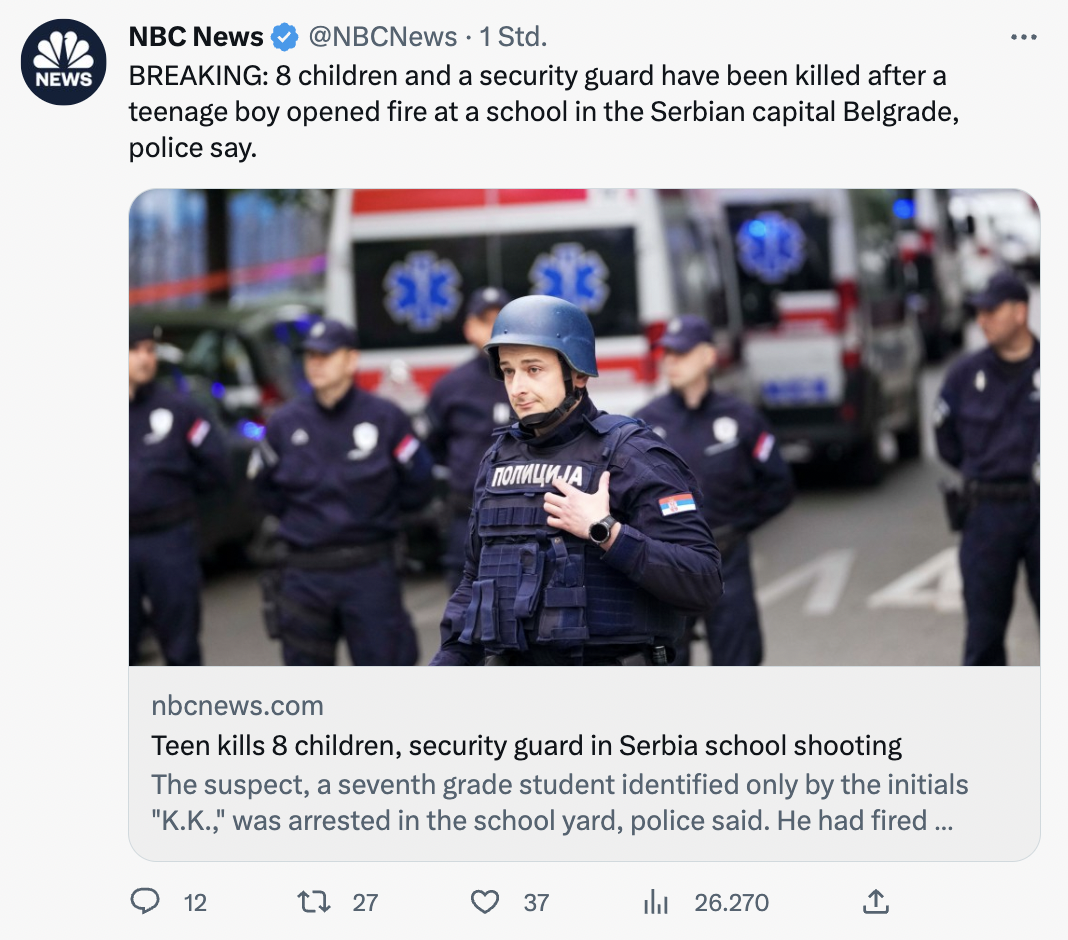The height and width of the screenshot is (940, 1068).
Task: Open the view analytics bar chart icon
Action: [x=656, y=902]
